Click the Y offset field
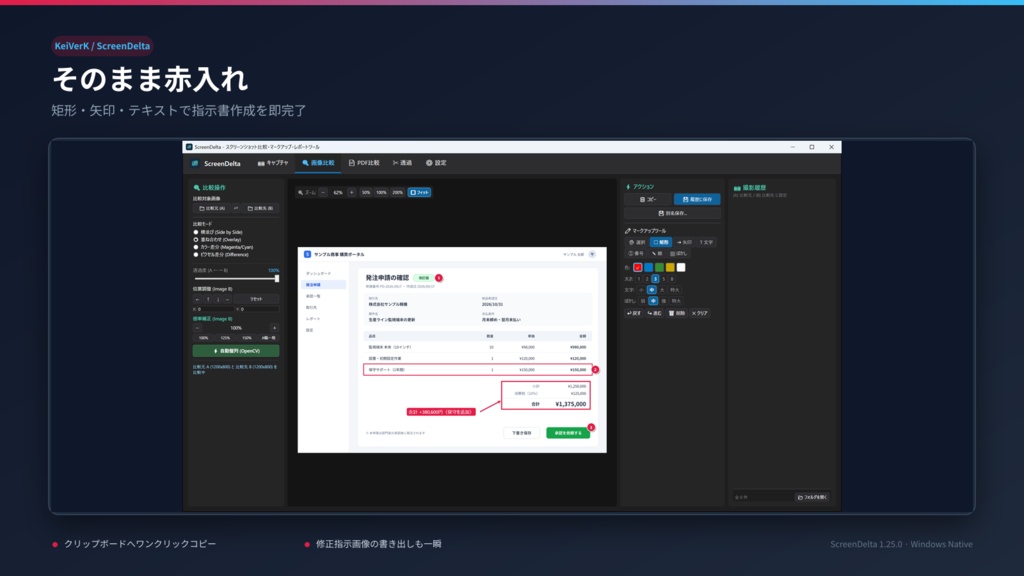Screen dimensions: 1024x576 tap(260, 309)
